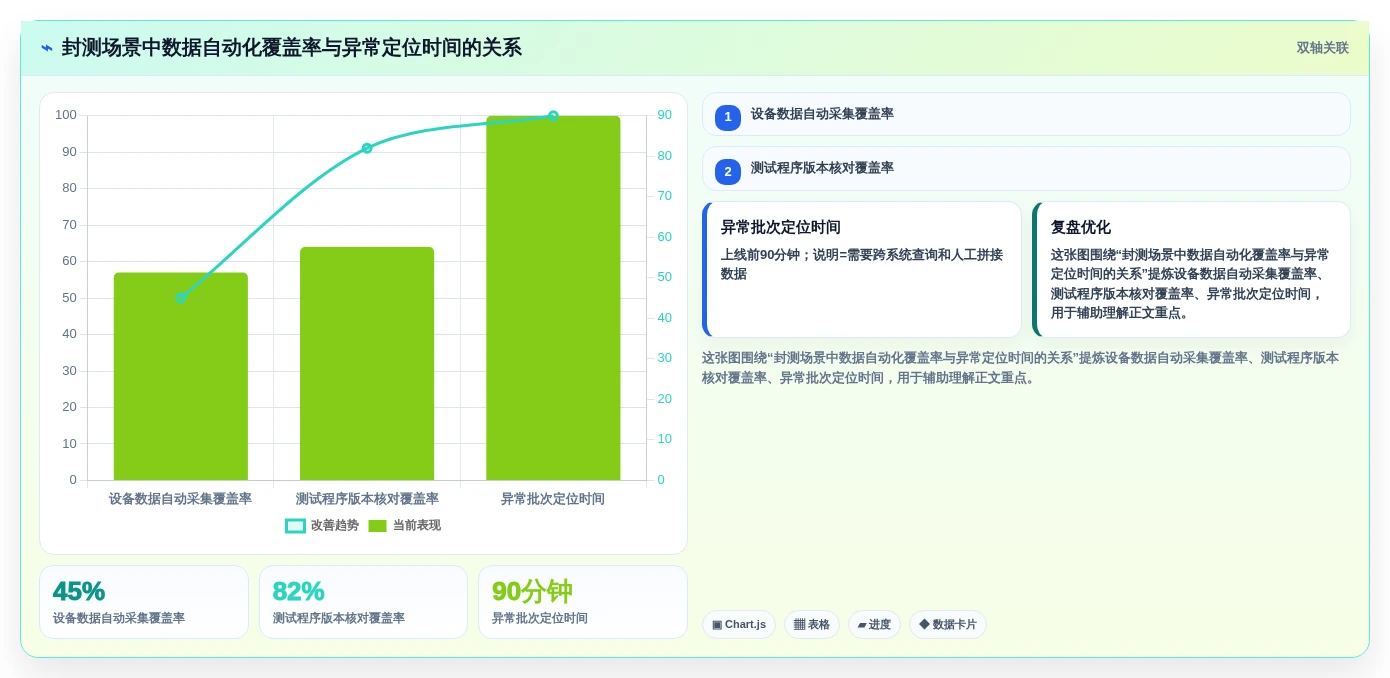Image resolution: width=1390 pixels, height=678 pixels.
Task: Click the 数据卡片 tag
Action: 948,624
